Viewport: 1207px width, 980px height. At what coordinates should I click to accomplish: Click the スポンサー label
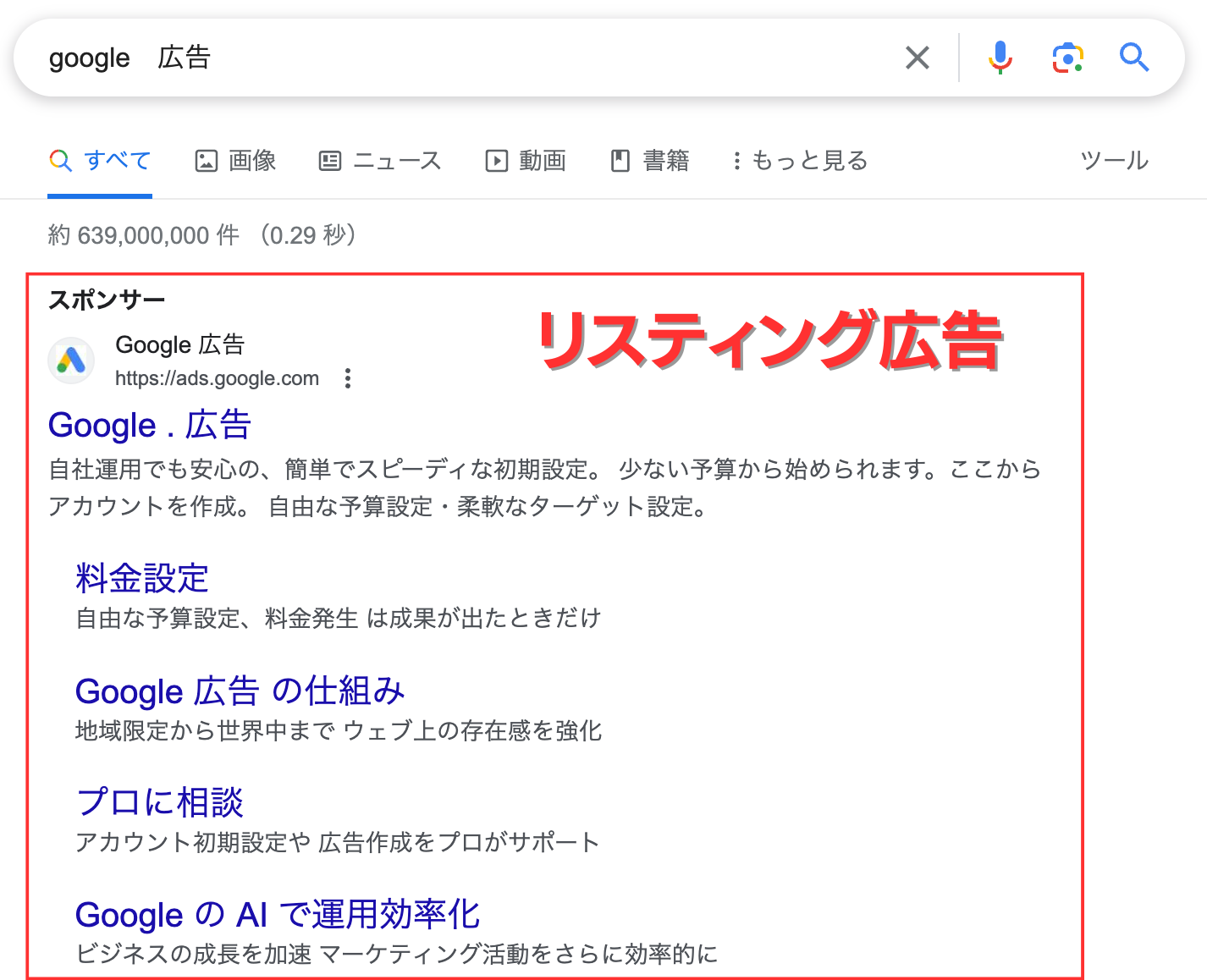click(x=107, y=300)
